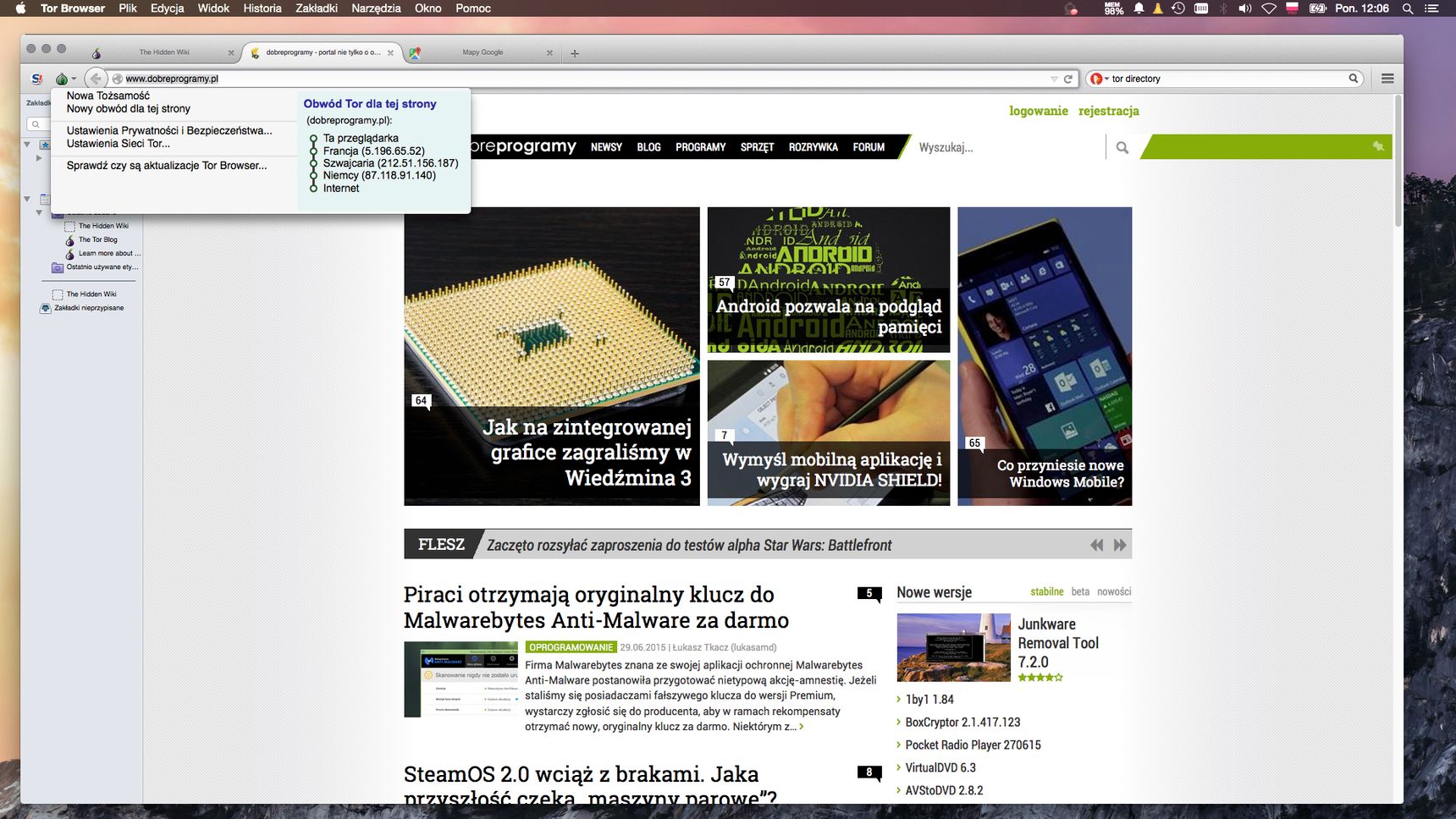Click the NoScript S! toolbar icon

point(36,79)
